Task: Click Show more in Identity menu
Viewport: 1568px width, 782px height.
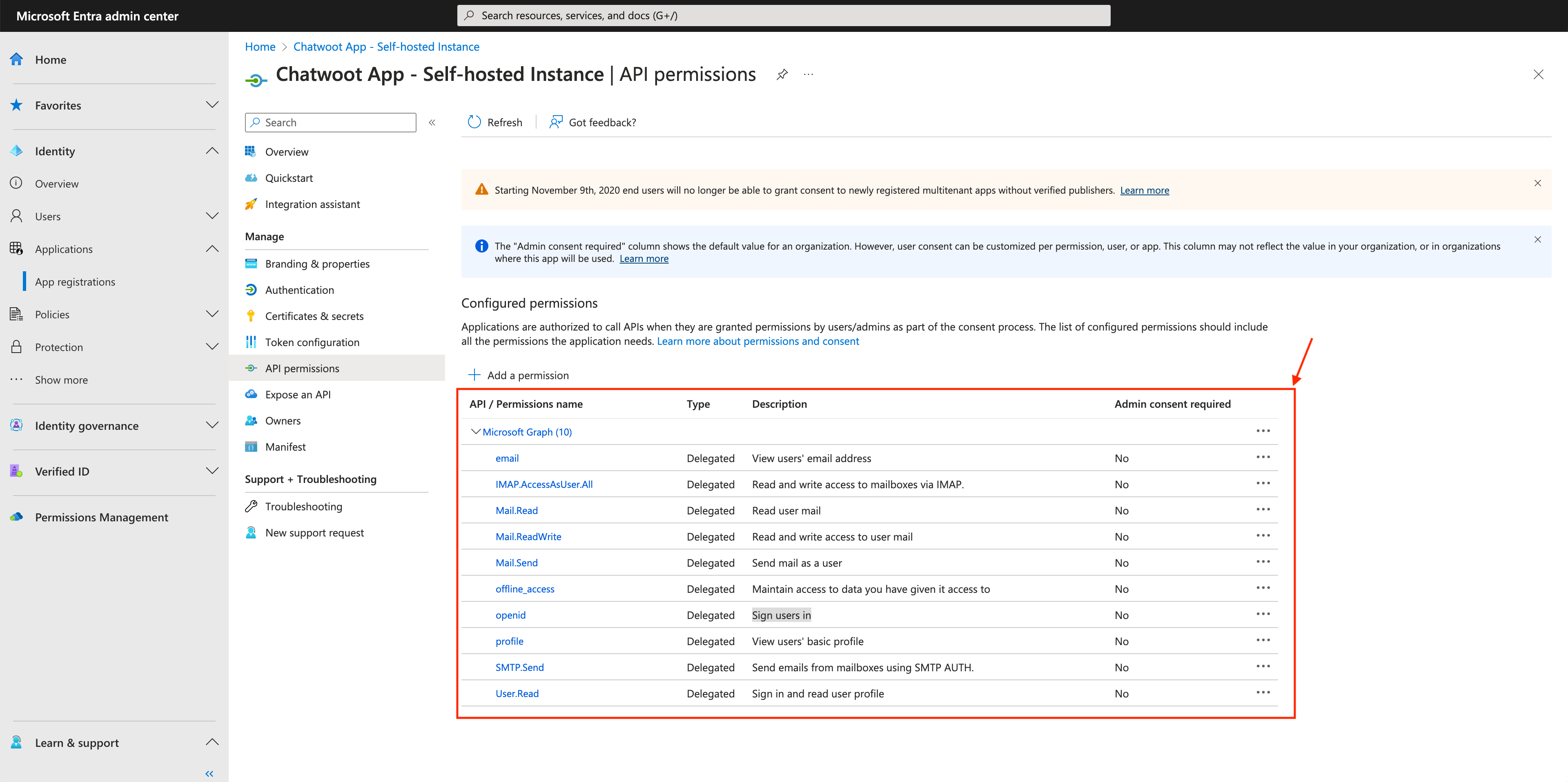Action: click(61, 380)
